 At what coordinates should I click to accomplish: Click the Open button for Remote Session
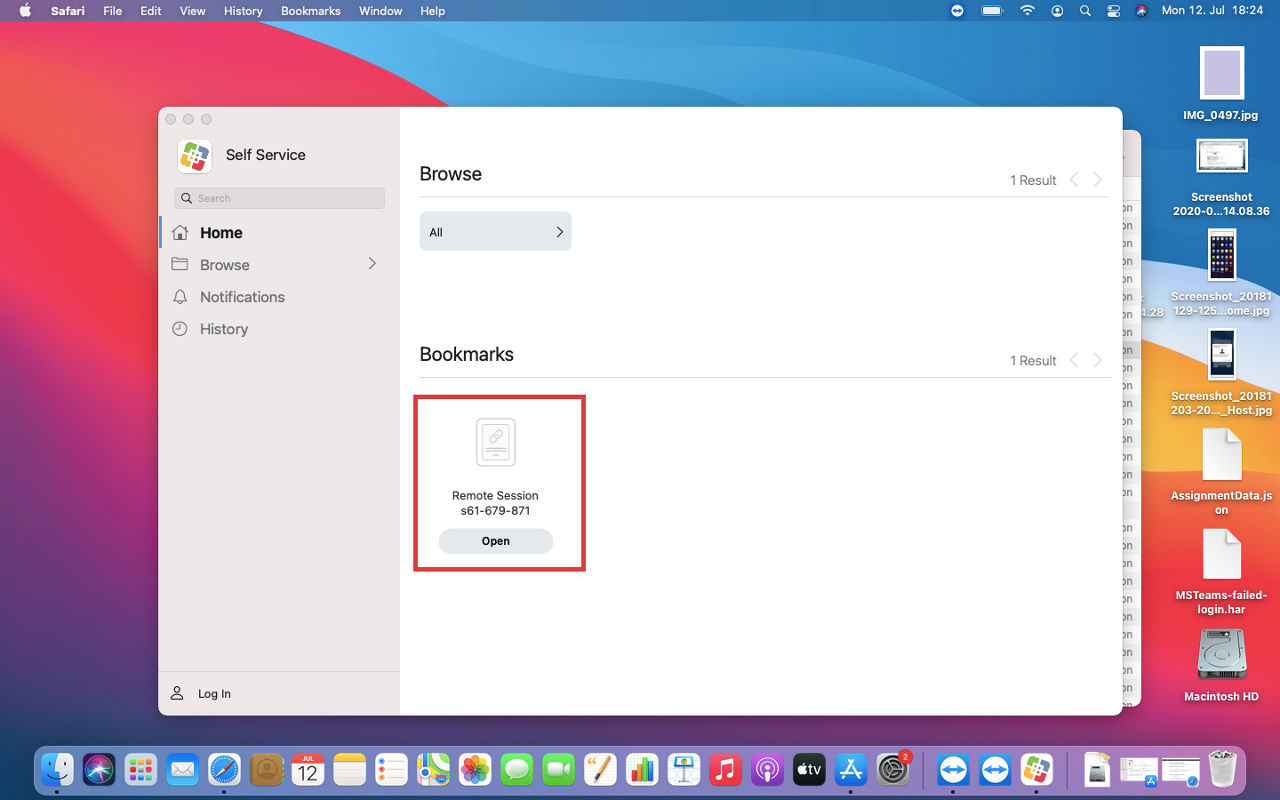pos(496,541)
